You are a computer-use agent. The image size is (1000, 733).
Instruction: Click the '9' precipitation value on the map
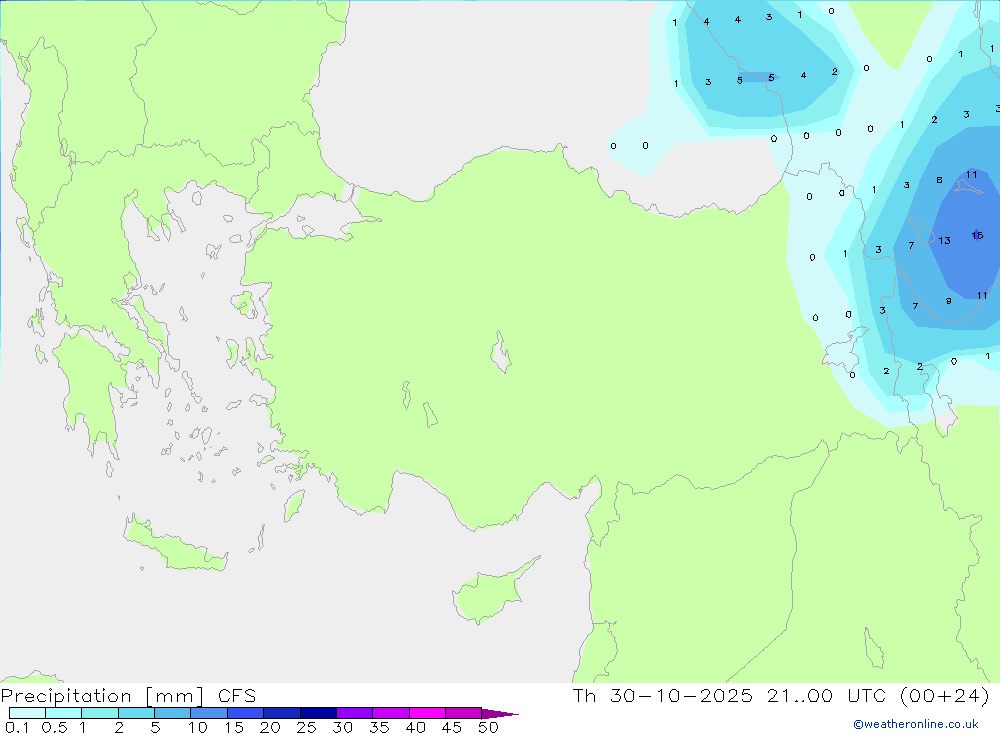tap(948, 301)
